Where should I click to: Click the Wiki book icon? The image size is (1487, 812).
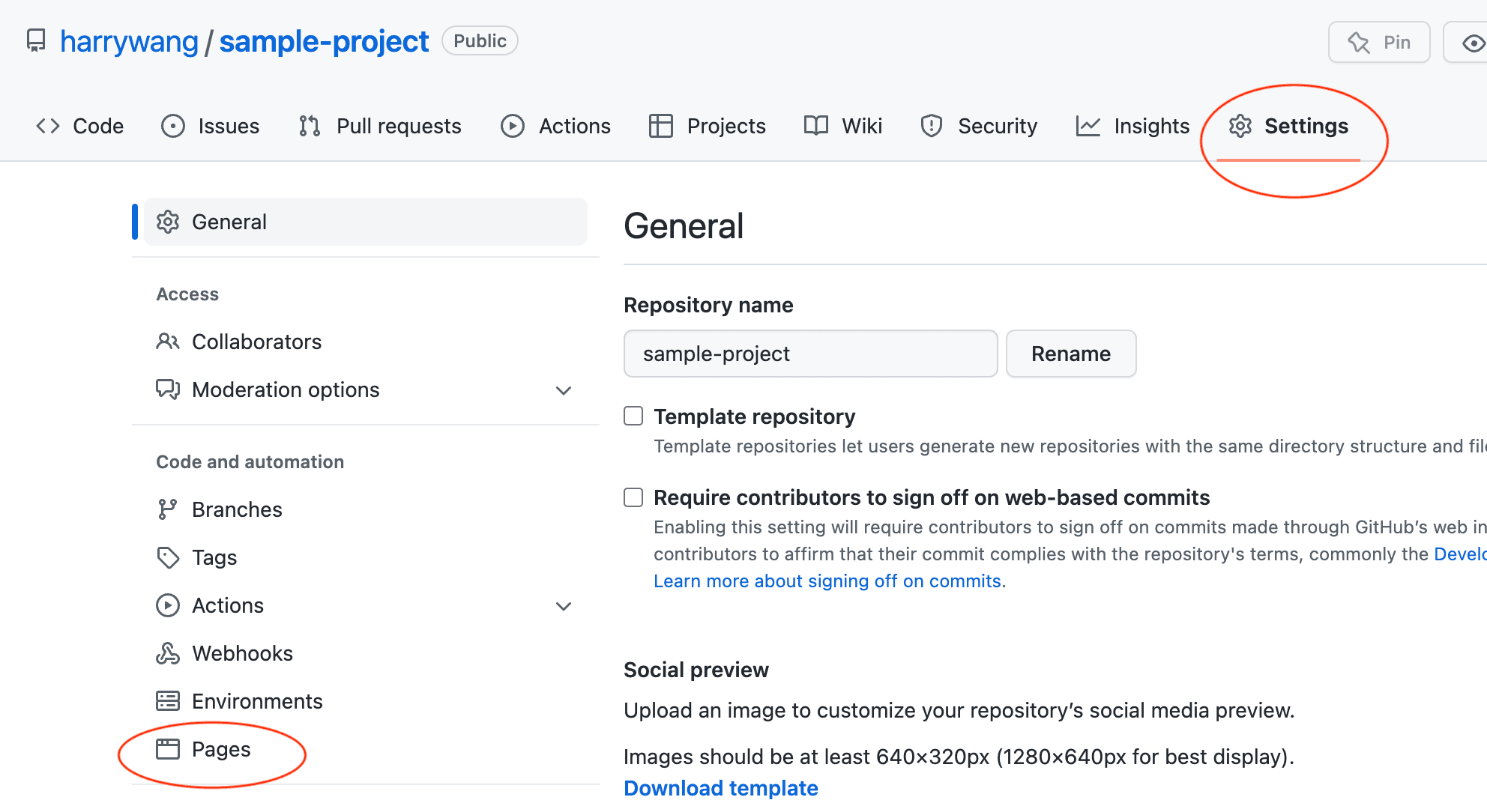pyautogui.click(x=816, y=126)
